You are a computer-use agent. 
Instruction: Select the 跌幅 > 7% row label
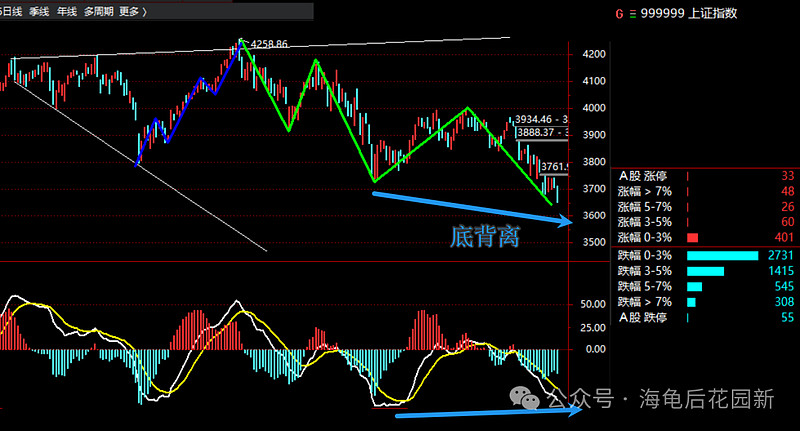(x=644, y=302)
